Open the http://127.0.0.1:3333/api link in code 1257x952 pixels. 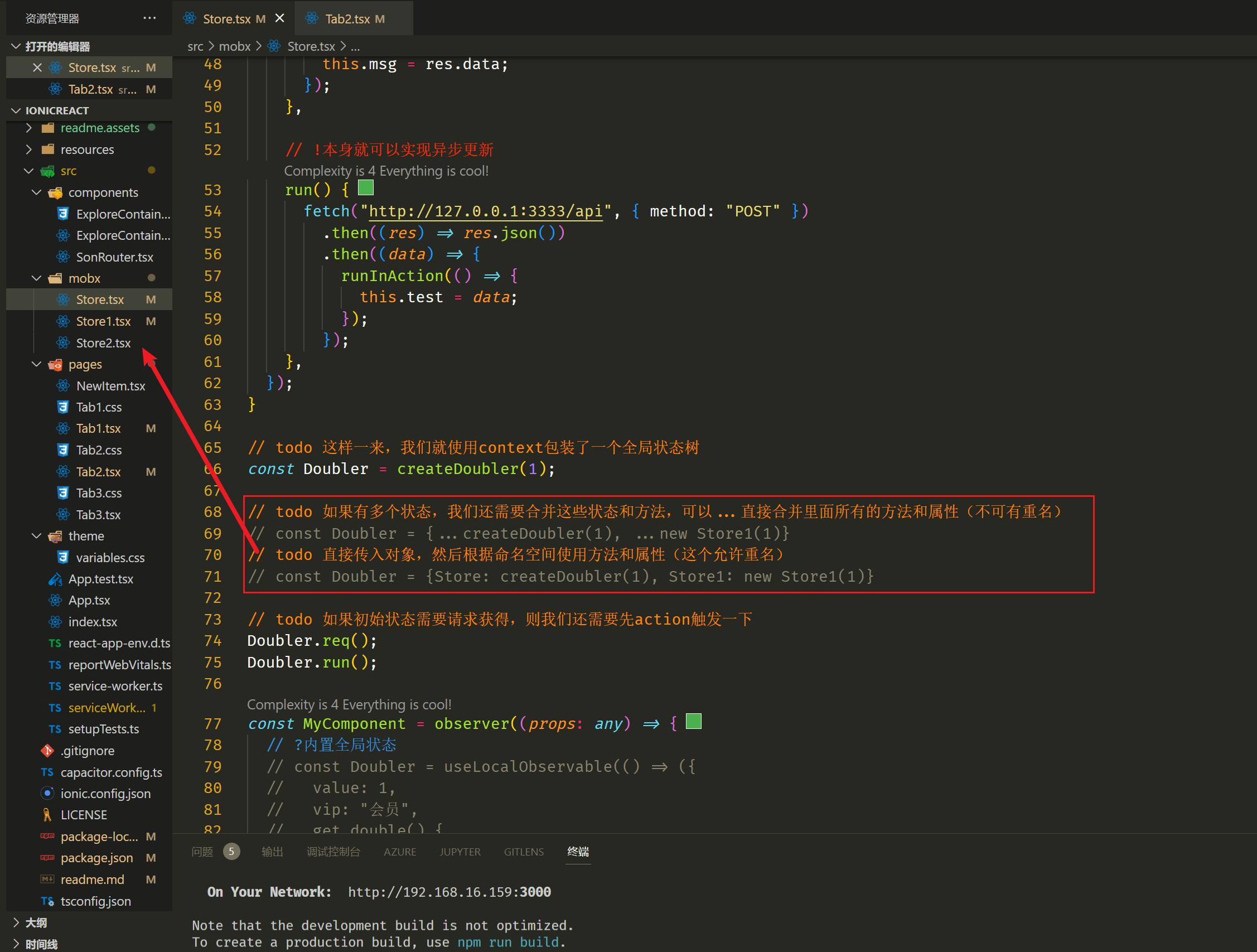485,211
